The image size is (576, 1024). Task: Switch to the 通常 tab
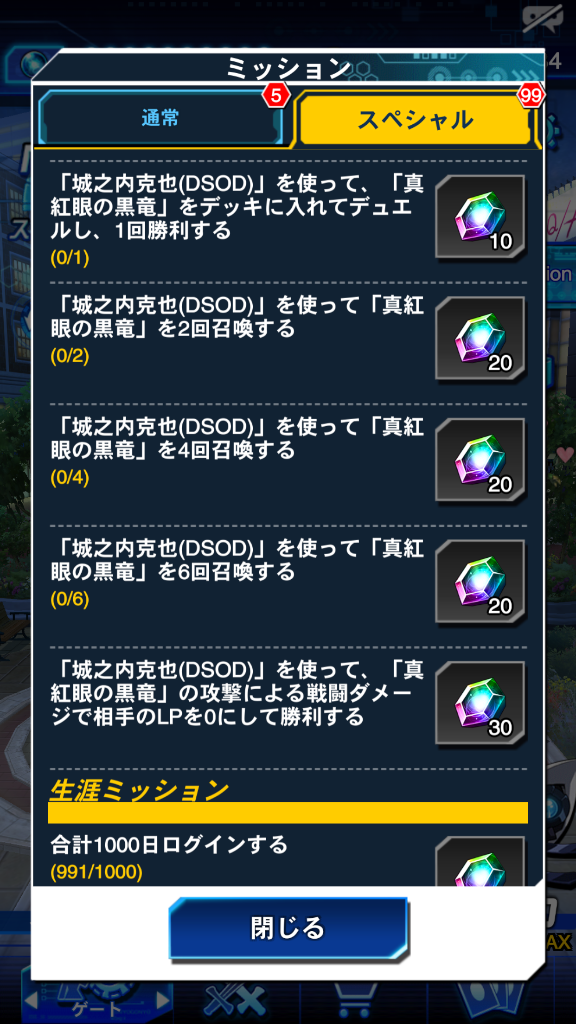pyautogui.click(x=161, y=118)
